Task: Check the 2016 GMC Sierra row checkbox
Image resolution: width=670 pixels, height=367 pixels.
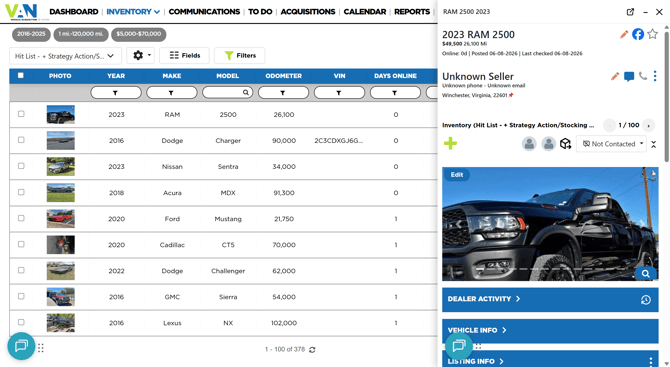Action: tap(21, 296)
